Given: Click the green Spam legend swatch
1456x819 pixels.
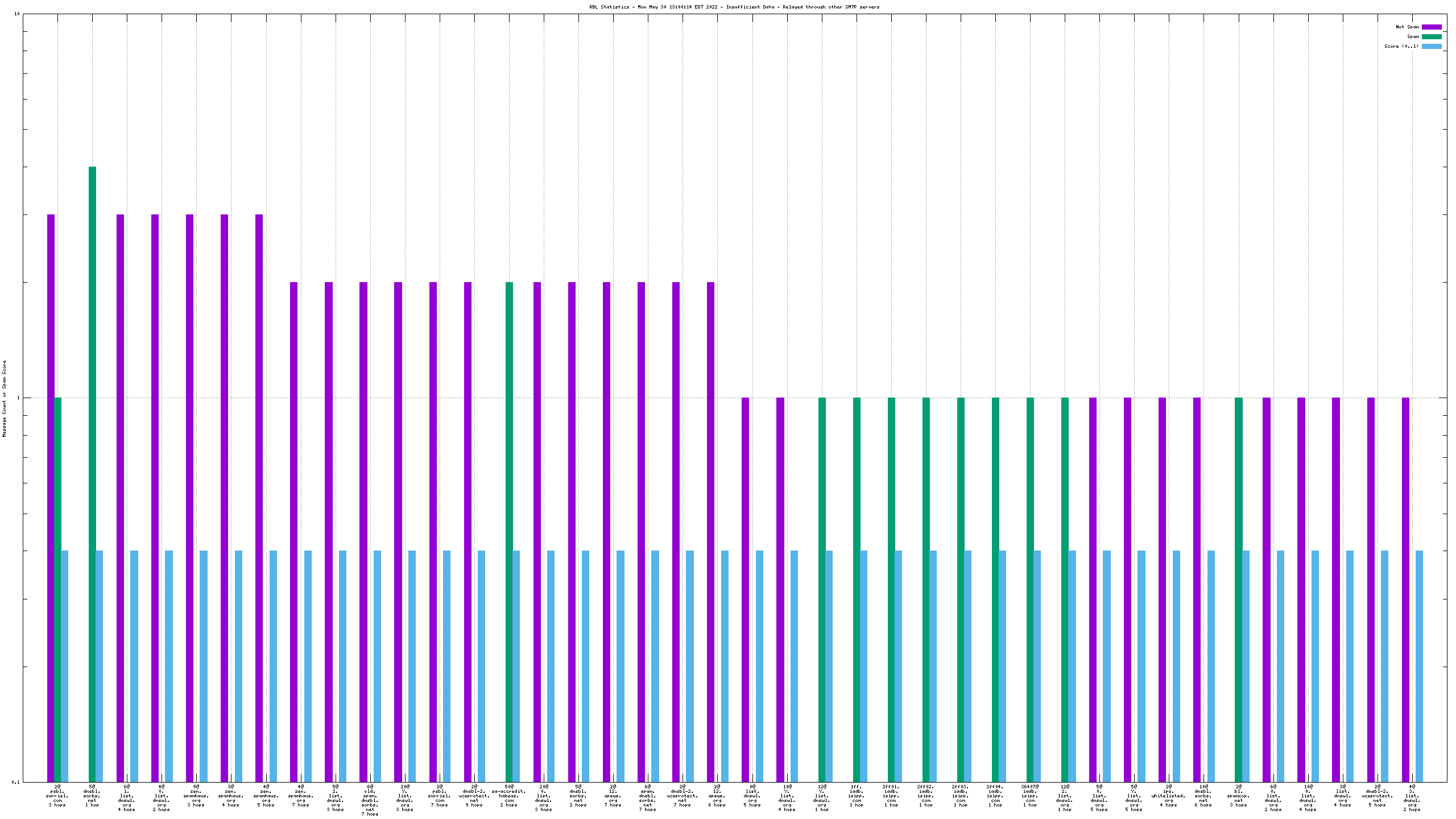Looking at the screenshot, I should click(1432, 36).
